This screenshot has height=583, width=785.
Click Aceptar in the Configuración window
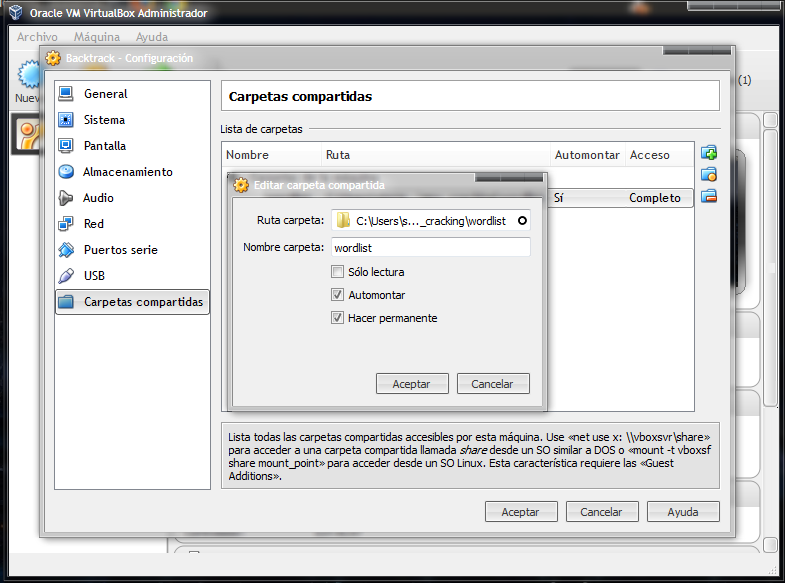(x=521, y=512)
